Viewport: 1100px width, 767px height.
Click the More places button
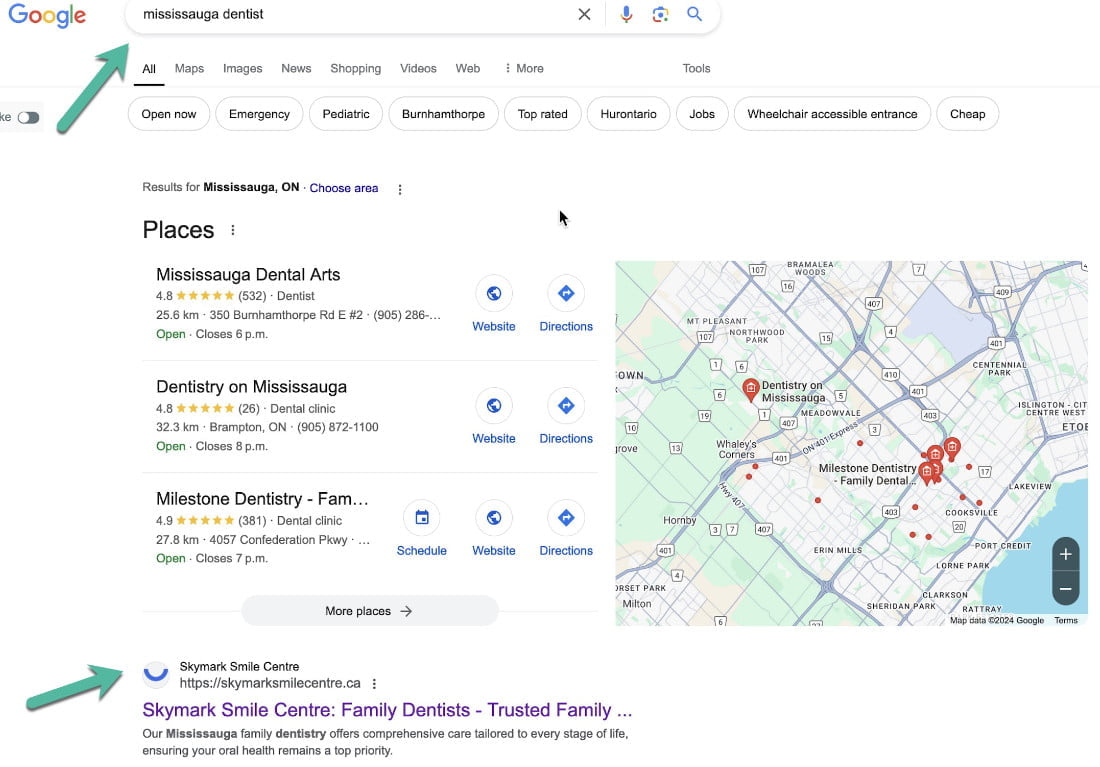click(x=369, y=611)
